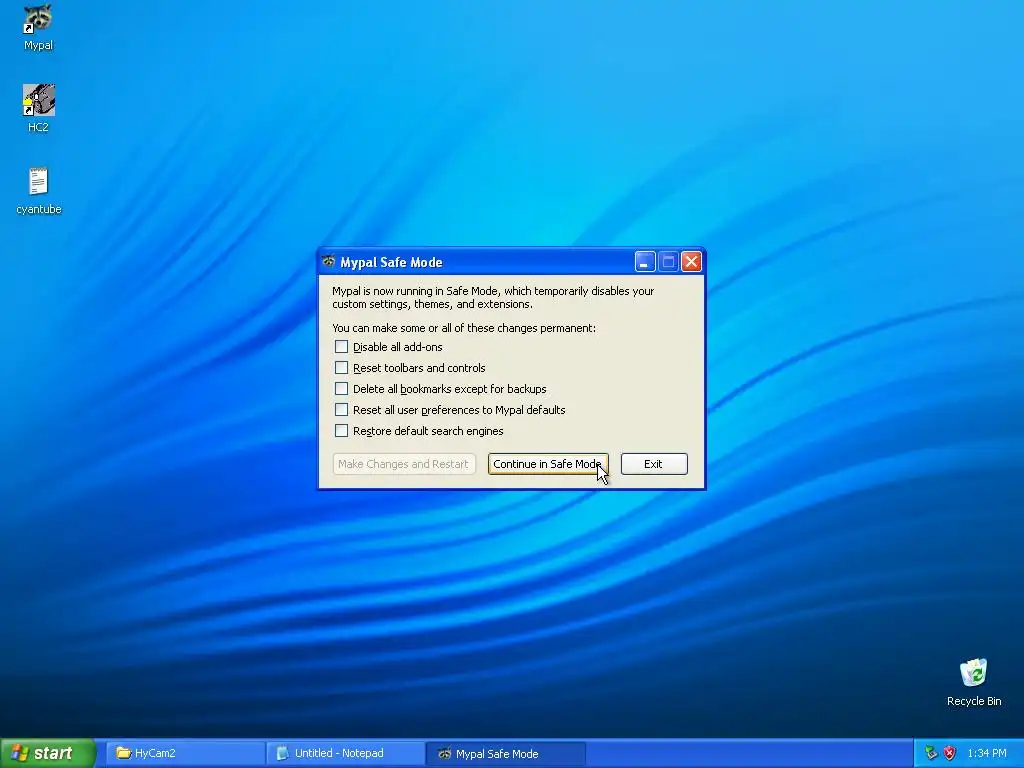Click the red shield security tray icon
Image resolution: width=1024 pixels, height=768 pixels.
[950, 753]
